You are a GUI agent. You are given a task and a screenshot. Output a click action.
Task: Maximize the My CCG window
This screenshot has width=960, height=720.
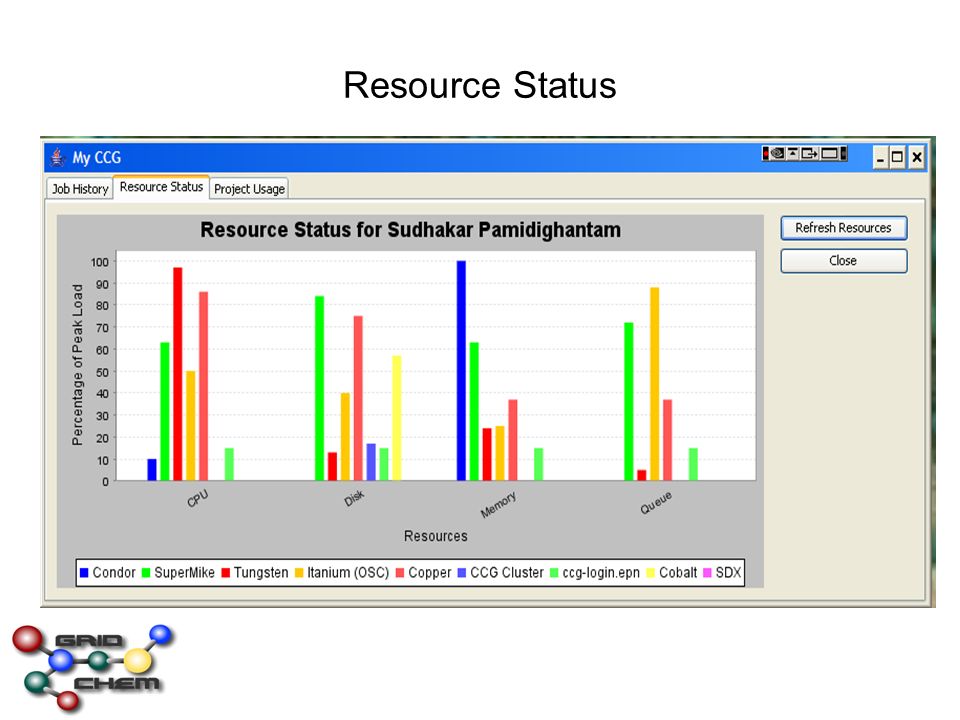click(x=897, y=158)
